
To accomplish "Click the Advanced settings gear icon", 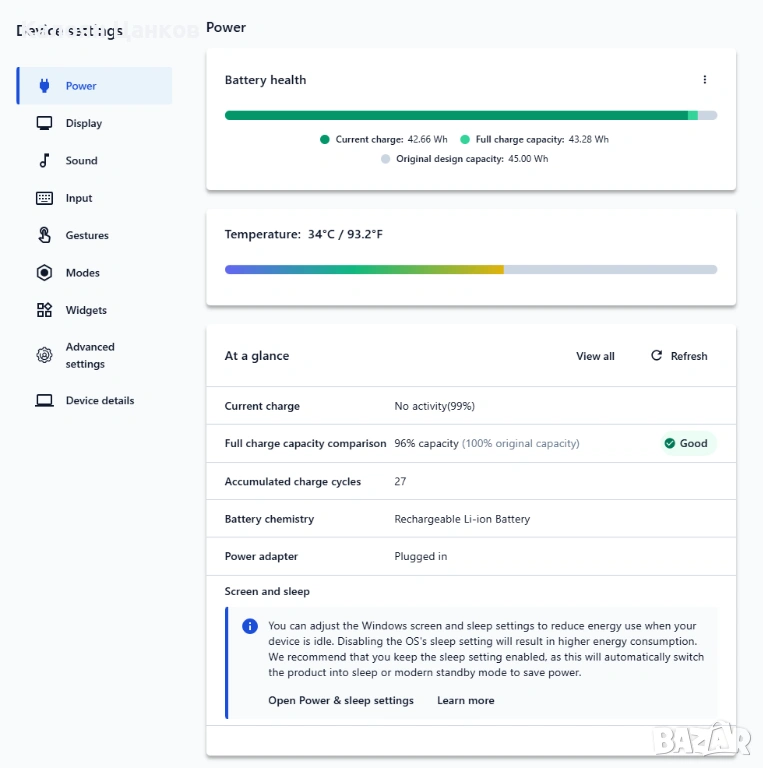I will 44,355.
